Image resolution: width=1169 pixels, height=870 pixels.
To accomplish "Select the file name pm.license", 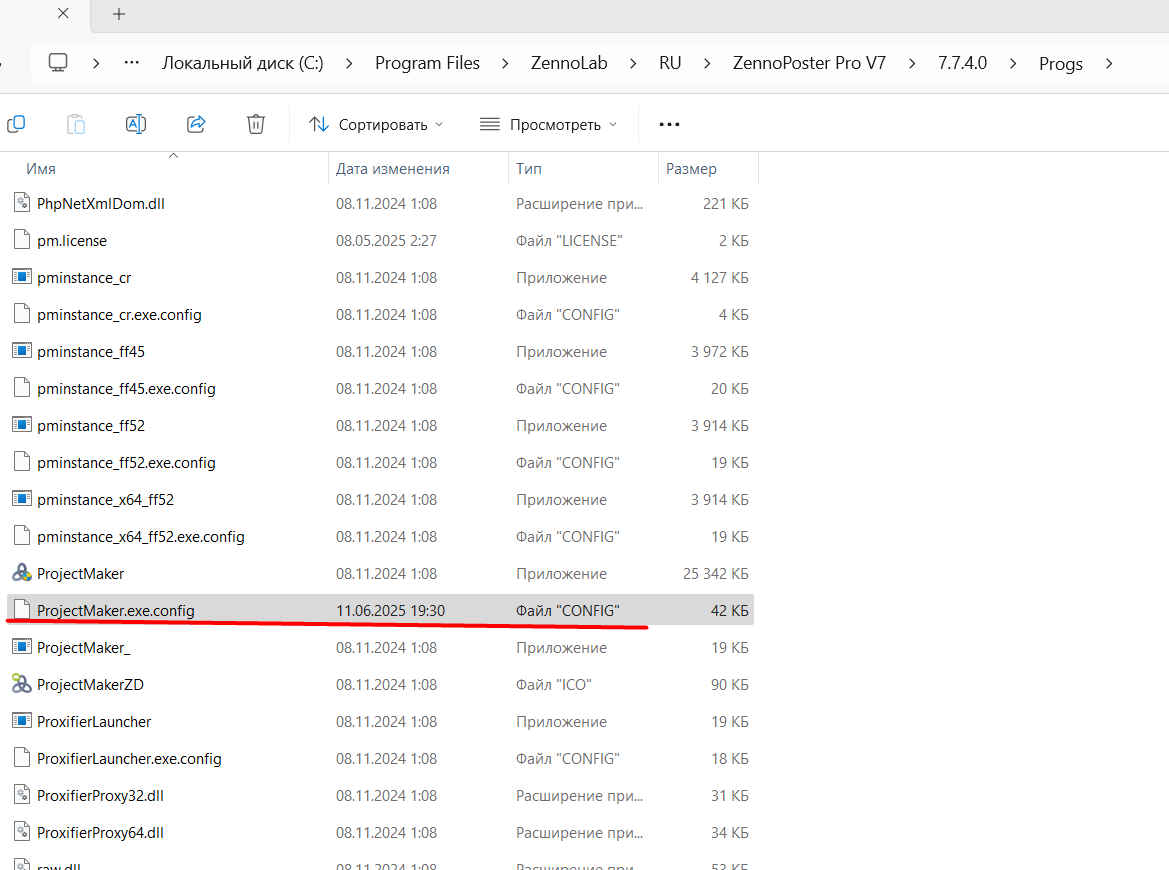I will pyautogui.click(x=72, y=241).
